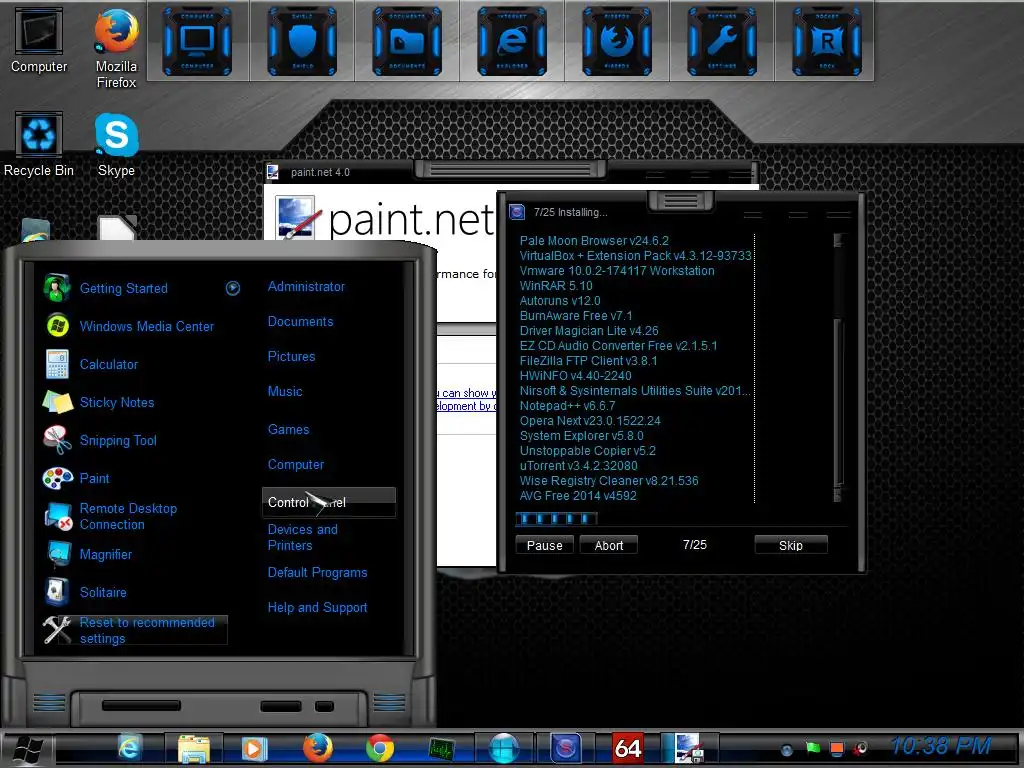The image size is (1024, 768).
Task: Open Help and Support
Action: pyautogui.click(x=317, y=607)
